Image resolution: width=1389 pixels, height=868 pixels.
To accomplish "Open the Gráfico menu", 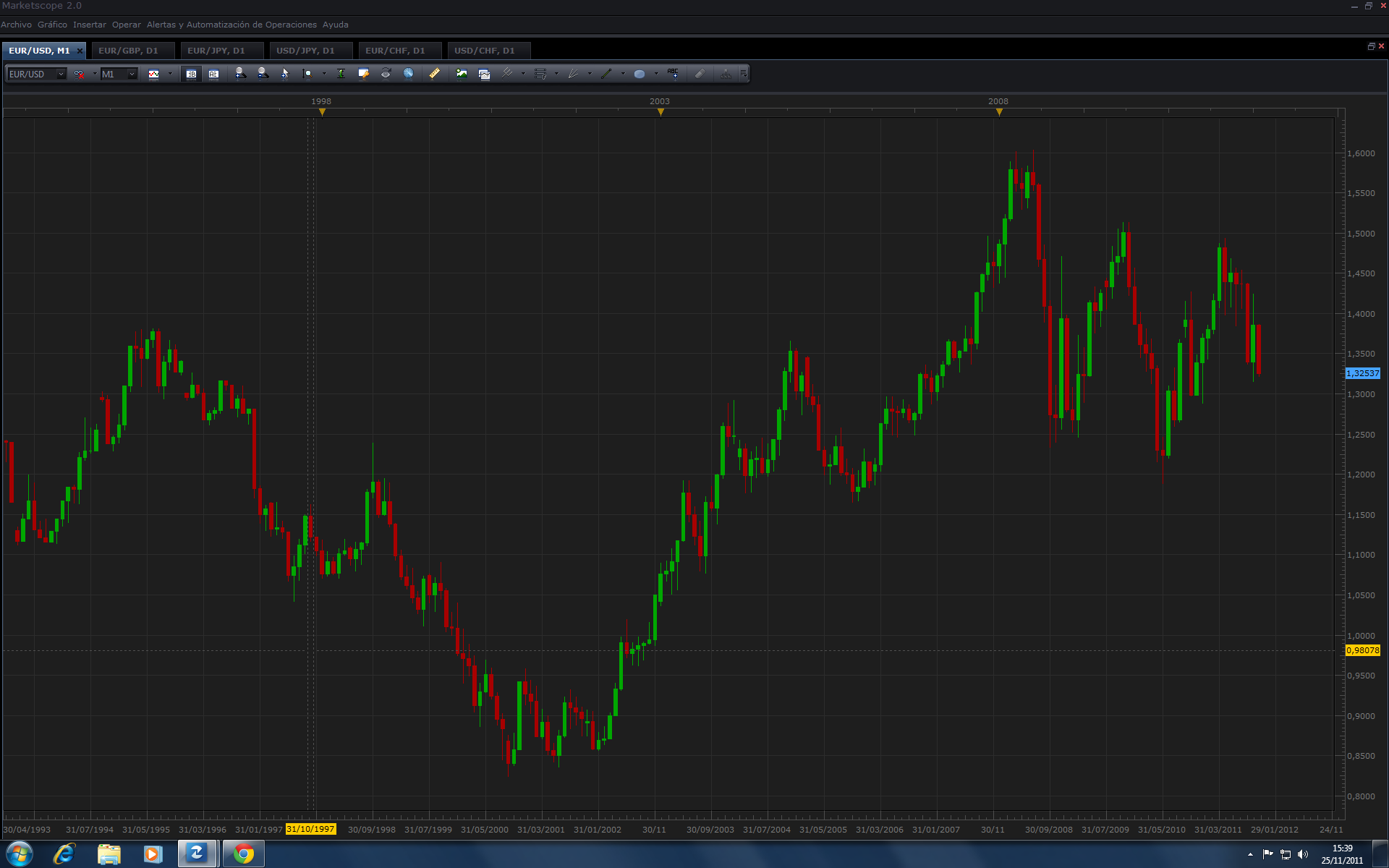I will click(x=52, y=25).
